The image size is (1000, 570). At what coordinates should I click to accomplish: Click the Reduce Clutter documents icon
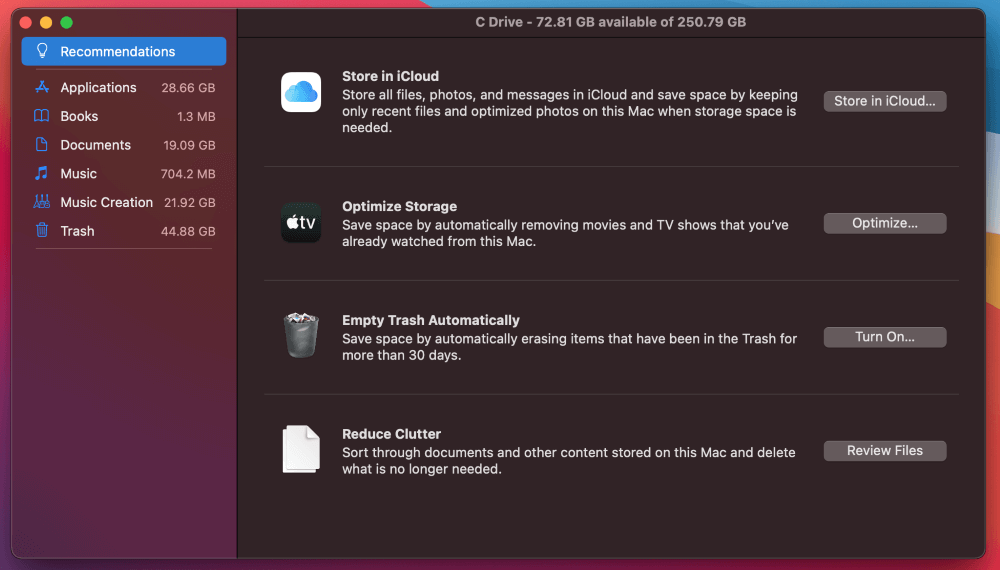tap(301, 449)
